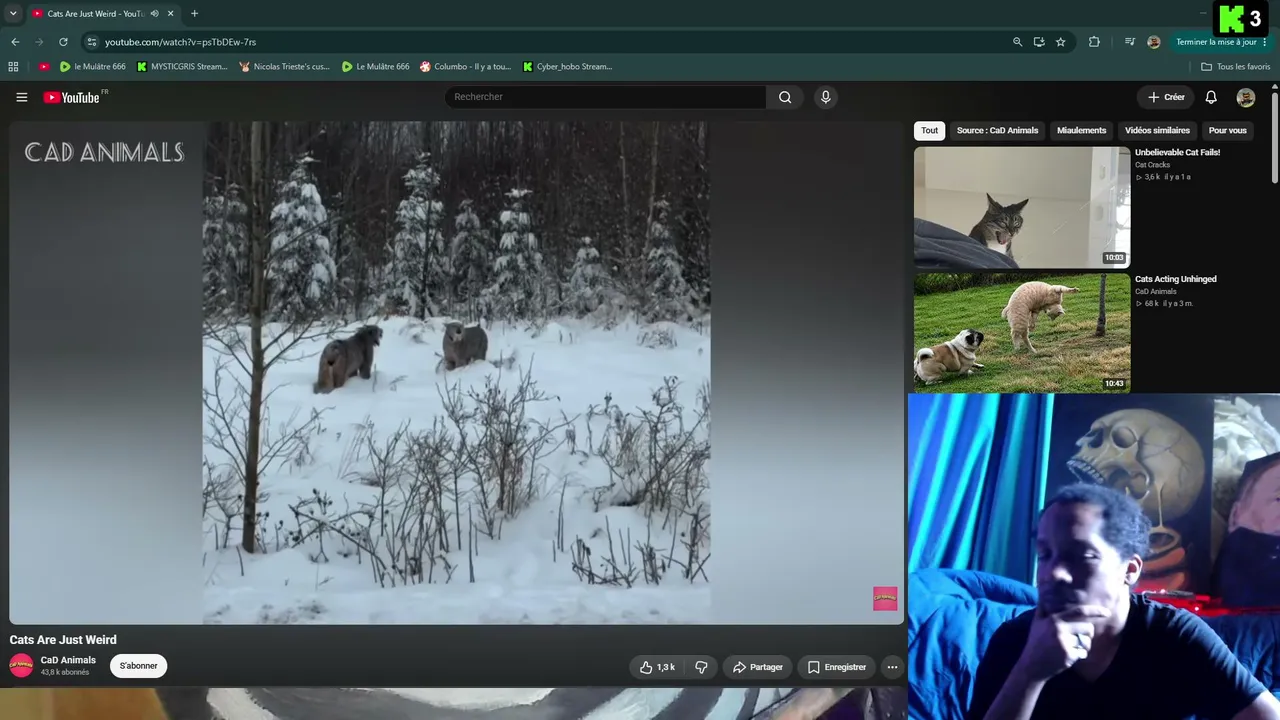Open the YouTube bookmark icon
The width and height of the screenshot is (1280, 720).
tap(44, 67)
